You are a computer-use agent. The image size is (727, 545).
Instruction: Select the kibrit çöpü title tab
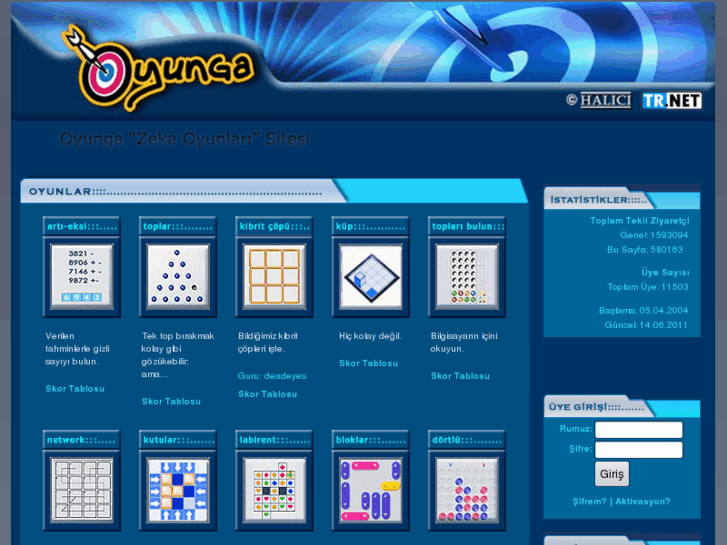[274, 226]
